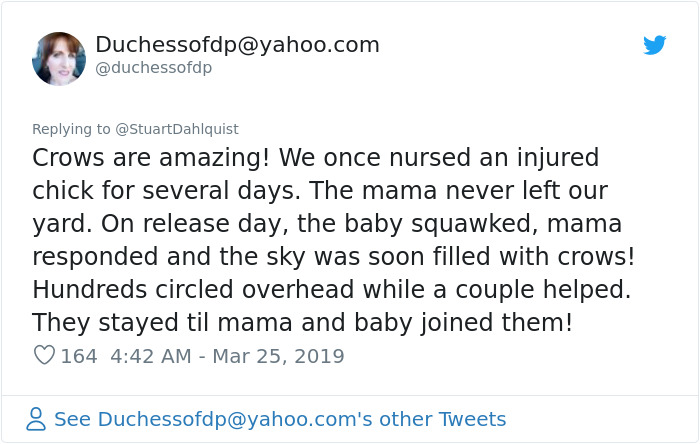Click the display name Duchessofdp@yahoo.com
Screen dimensions: 700x444
coord(237,45)
